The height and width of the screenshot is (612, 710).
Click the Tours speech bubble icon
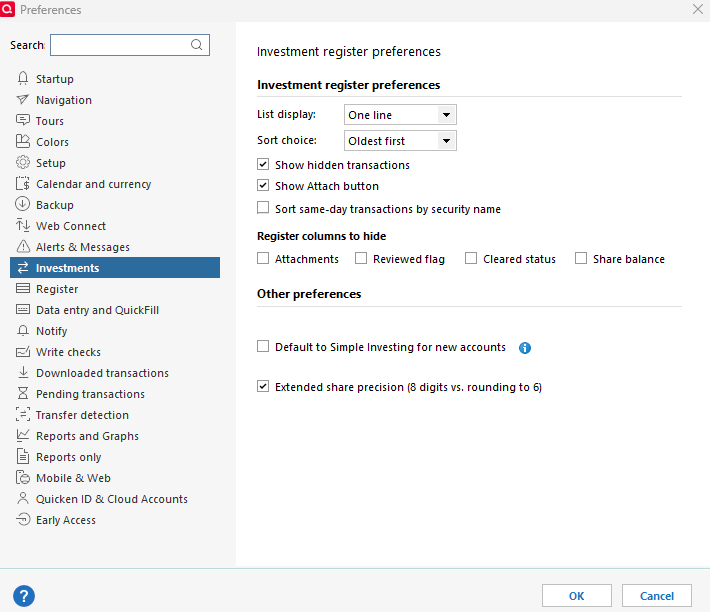click(23, 120)
